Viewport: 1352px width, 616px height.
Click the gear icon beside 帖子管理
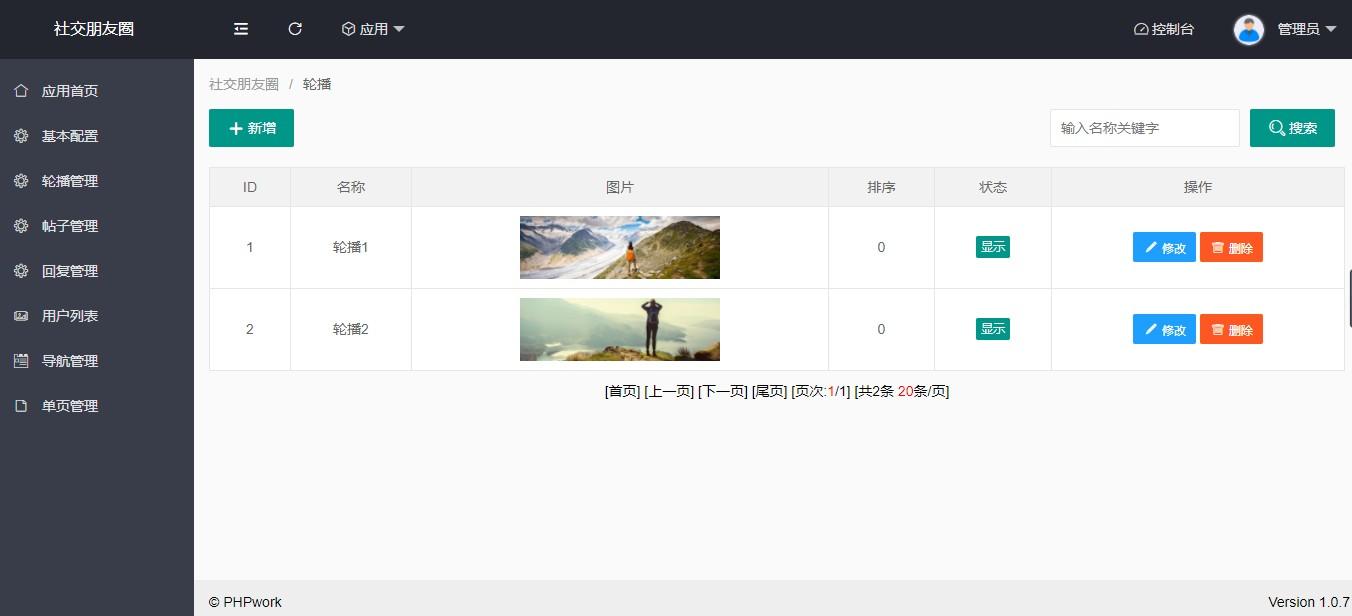pos(21,226)
